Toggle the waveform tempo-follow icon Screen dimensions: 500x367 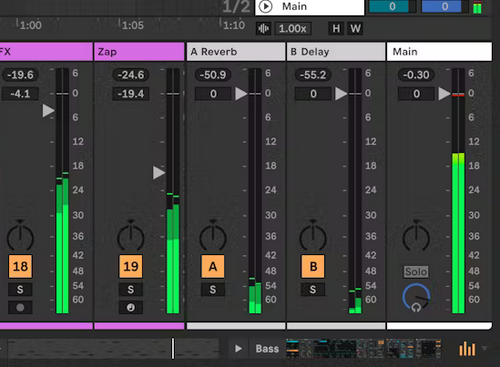click(x=263, y=29)
